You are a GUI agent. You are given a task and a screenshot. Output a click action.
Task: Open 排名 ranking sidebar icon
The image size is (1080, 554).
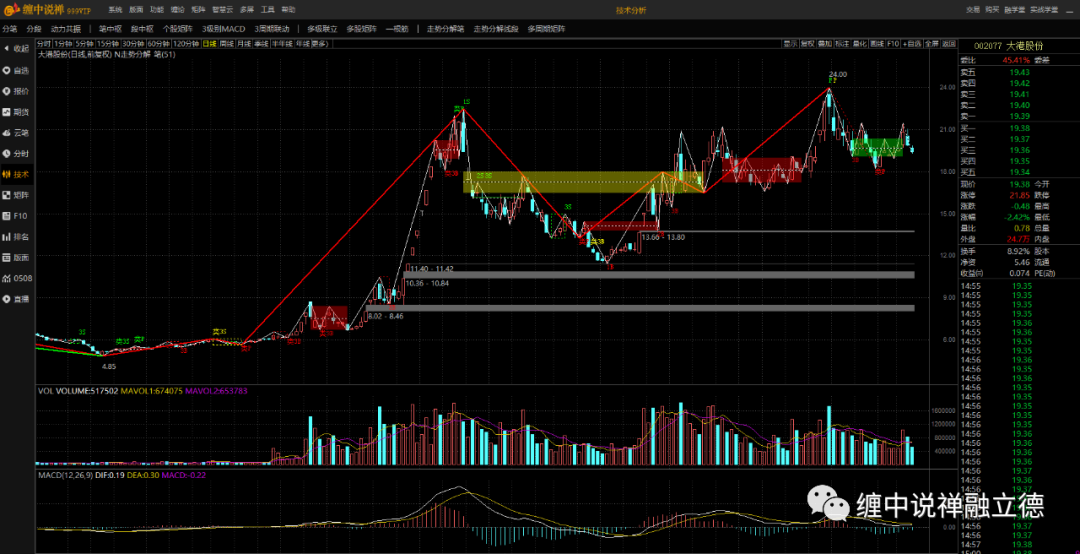click(x=17, y=236)
